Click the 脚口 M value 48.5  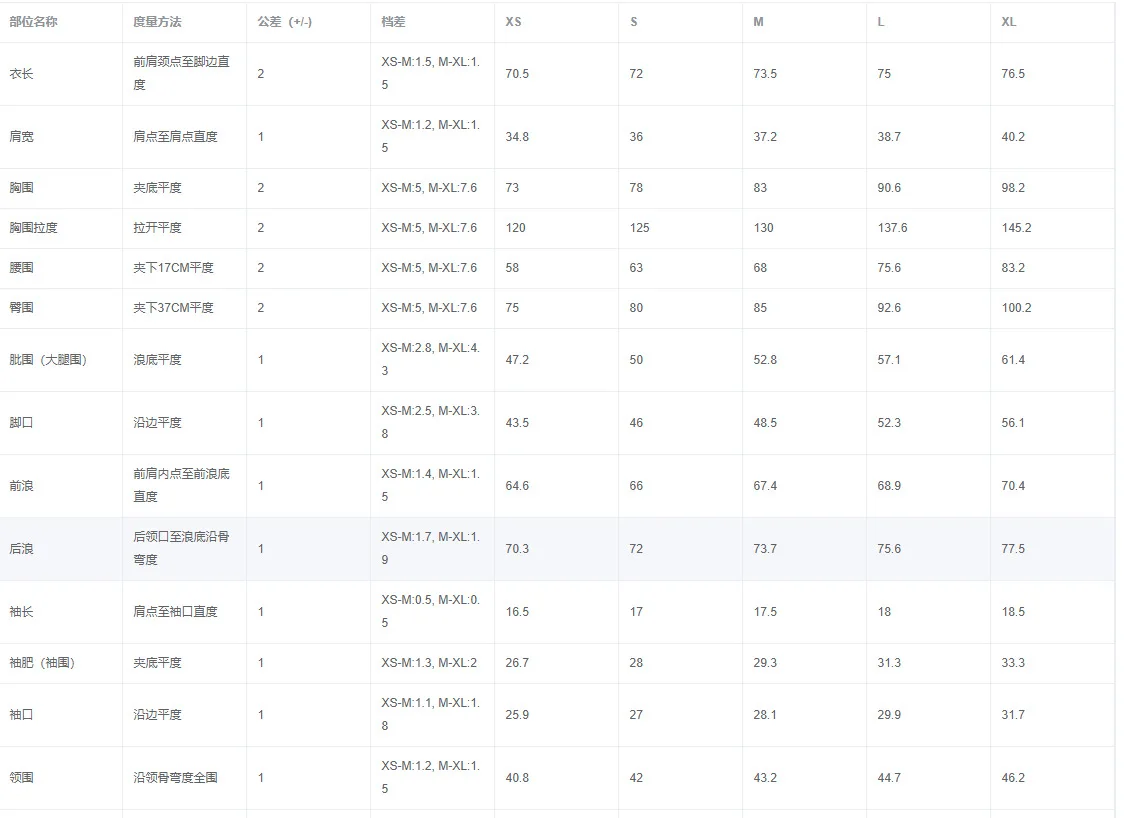click(765, 423)
